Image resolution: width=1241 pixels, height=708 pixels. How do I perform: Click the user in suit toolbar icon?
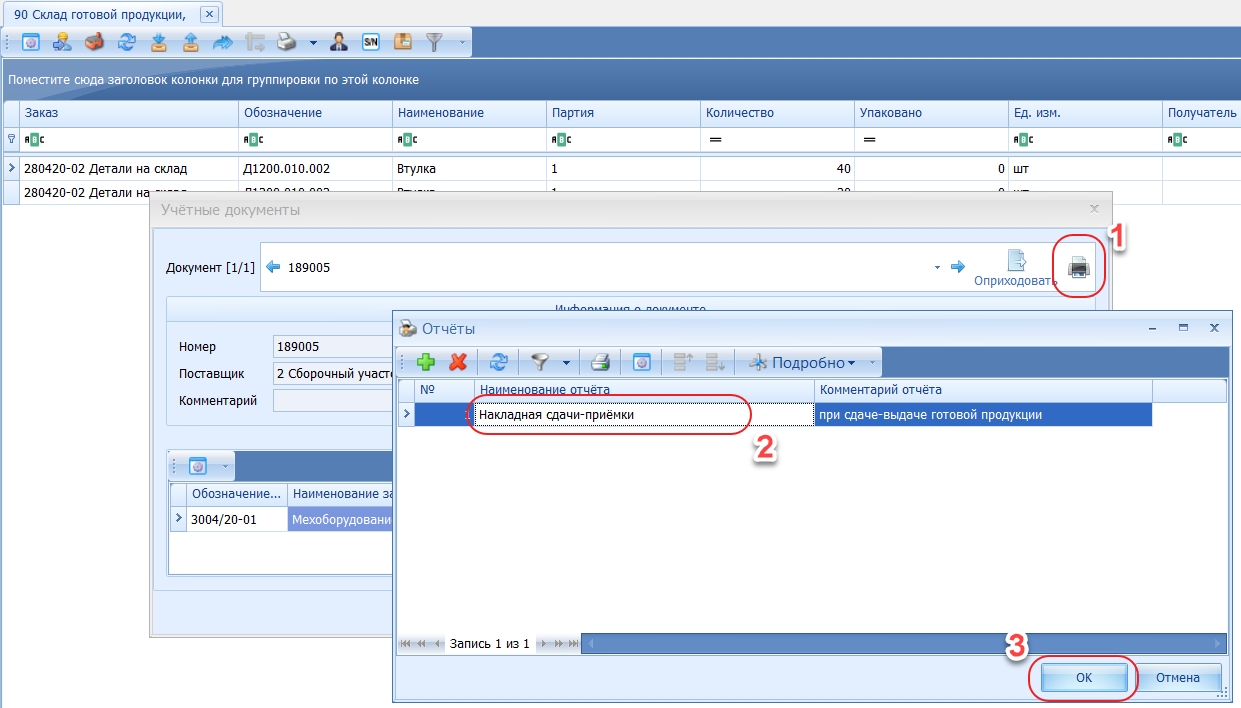tap(339, 42)
